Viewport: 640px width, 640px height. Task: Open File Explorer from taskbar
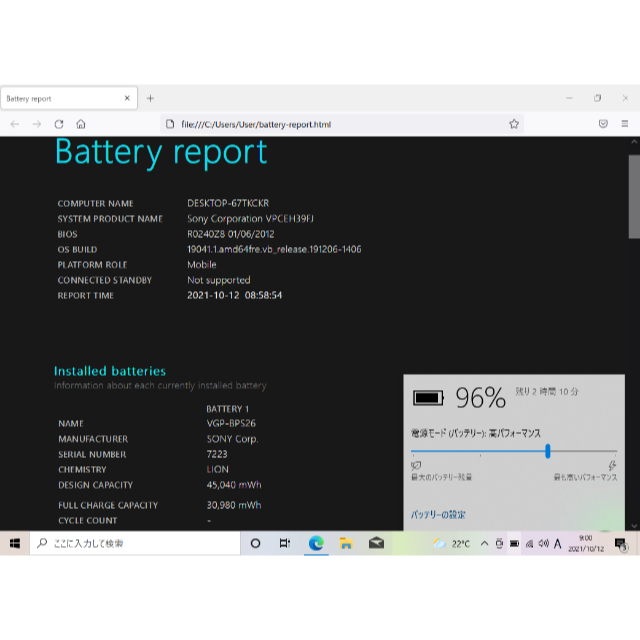(346, 543)
